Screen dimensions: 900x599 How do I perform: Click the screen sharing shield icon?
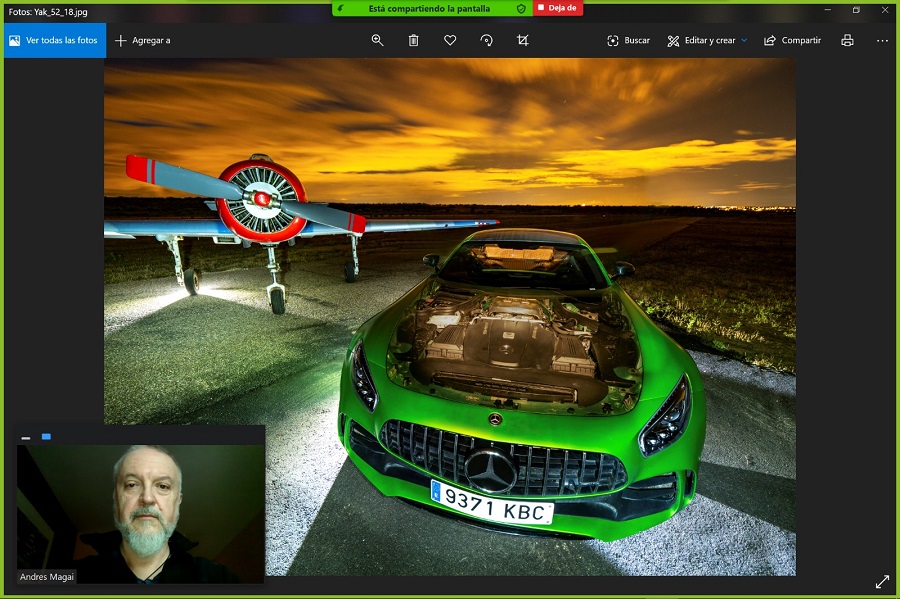[521, 9]
